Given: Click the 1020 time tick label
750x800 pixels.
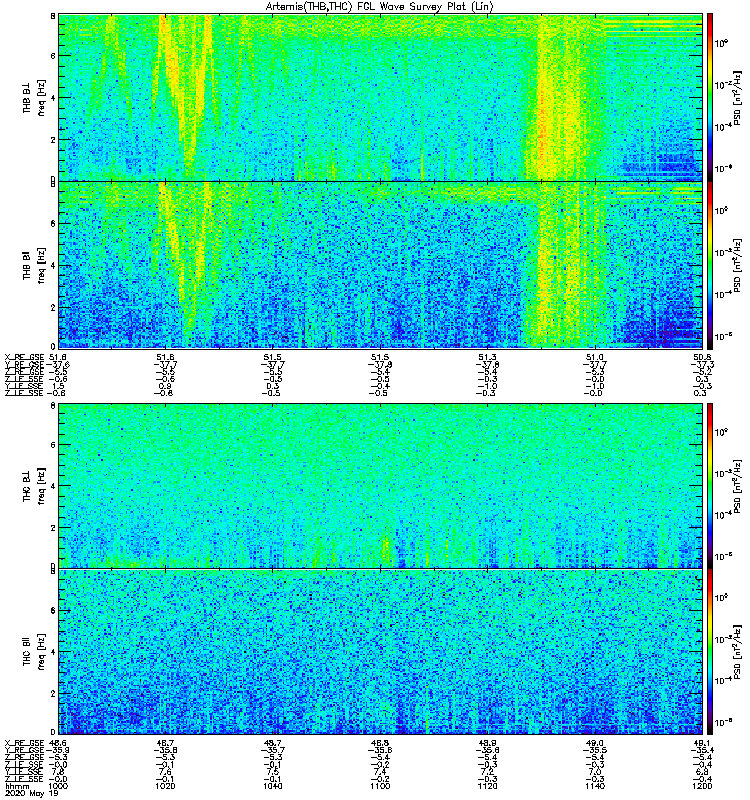Looking at the screenshot, I should (165, 786).
